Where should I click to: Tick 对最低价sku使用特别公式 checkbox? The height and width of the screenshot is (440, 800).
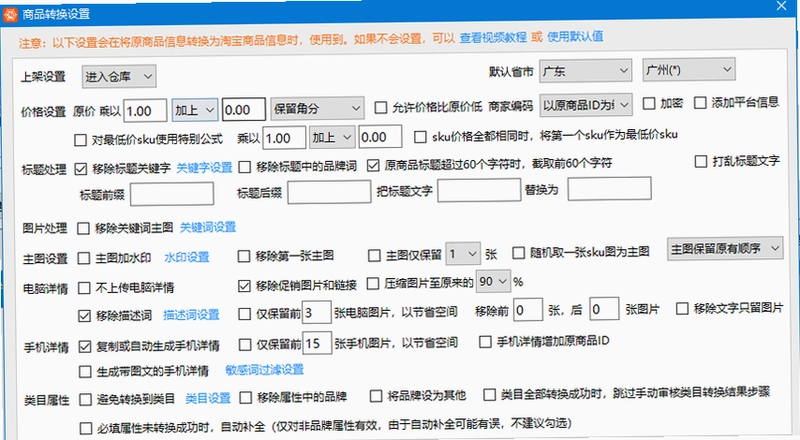click(x=80, y=140)
